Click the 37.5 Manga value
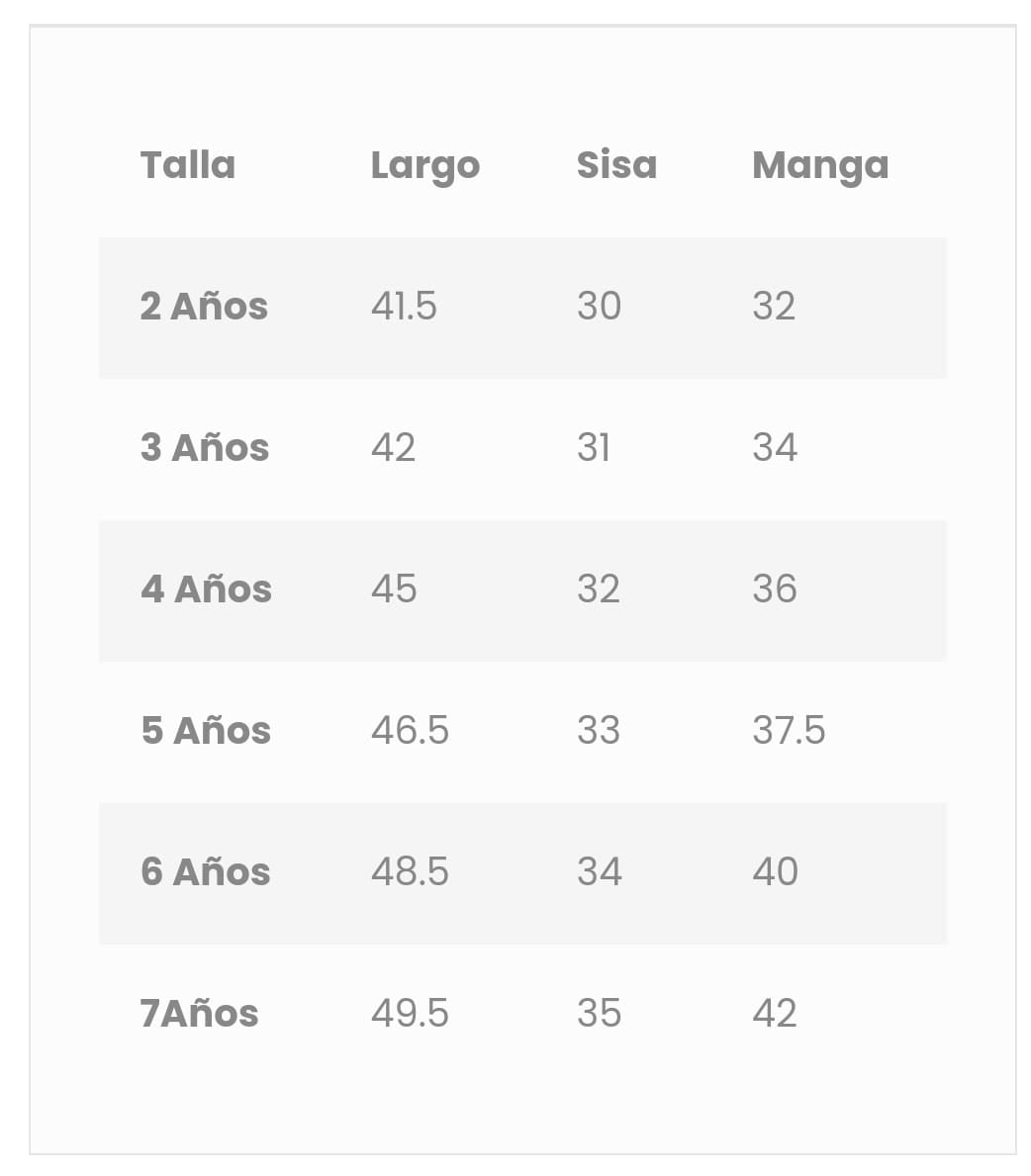The image size is (1031, 1176). (789, 731)
